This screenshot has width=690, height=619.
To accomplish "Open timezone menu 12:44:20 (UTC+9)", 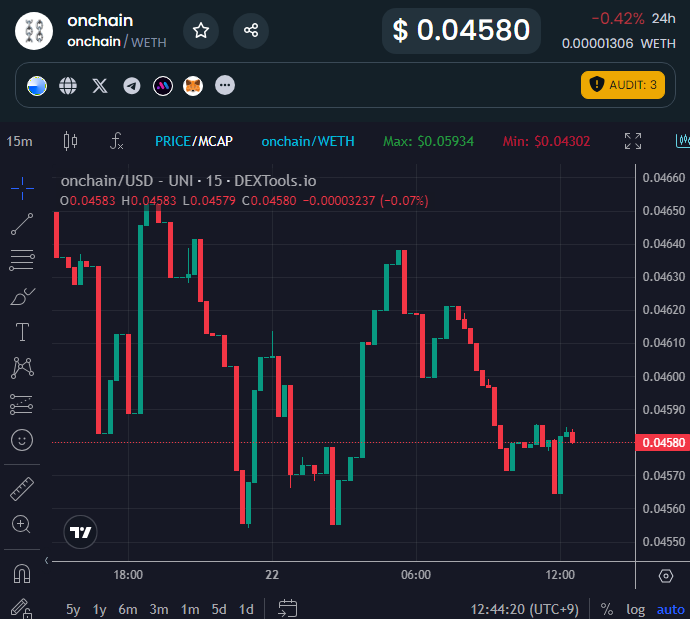I will [x=525, y=609].
